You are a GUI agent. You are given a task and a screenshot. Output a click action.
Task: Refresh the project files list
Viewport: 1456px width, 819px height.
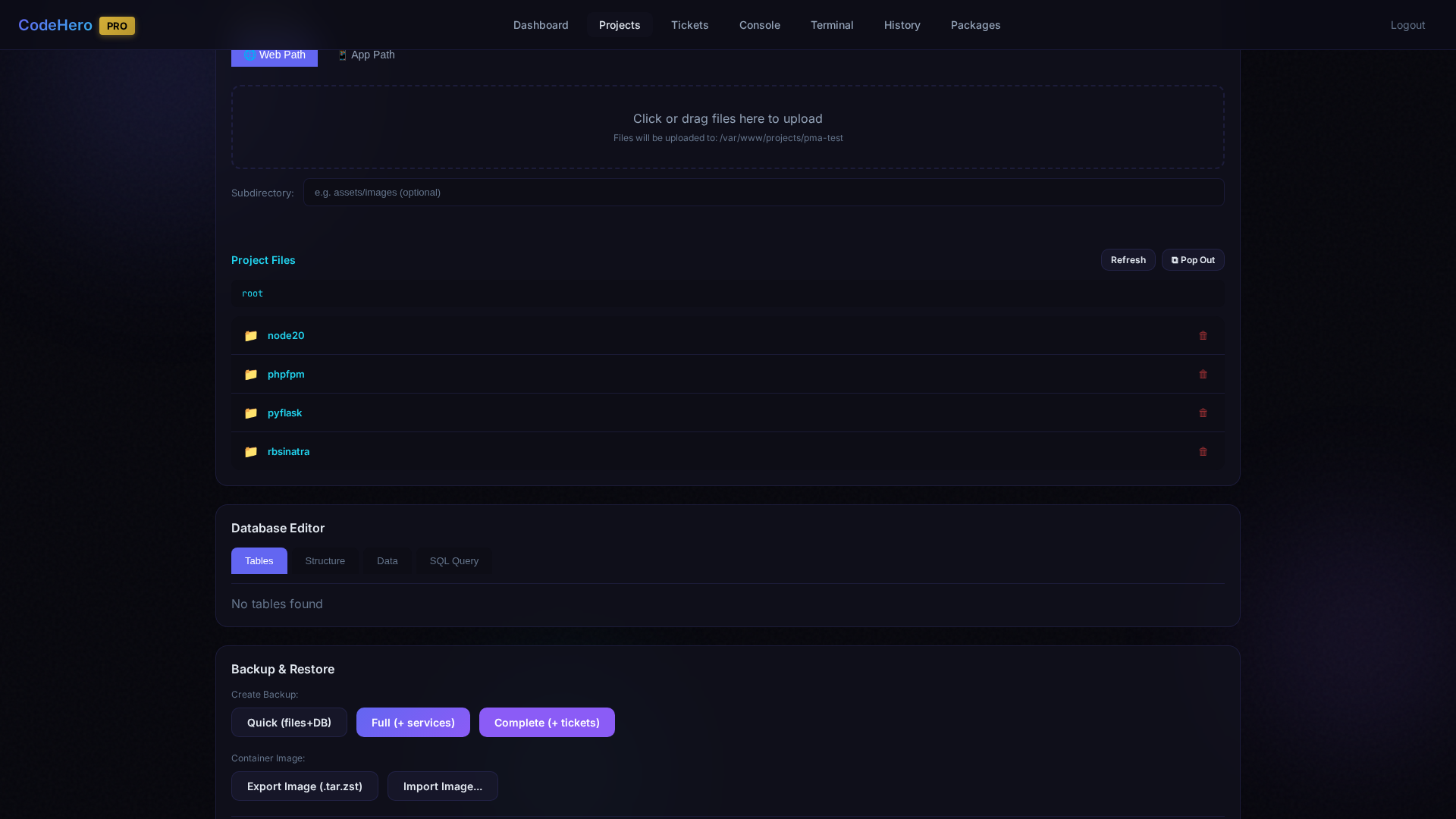[1128, 259]
